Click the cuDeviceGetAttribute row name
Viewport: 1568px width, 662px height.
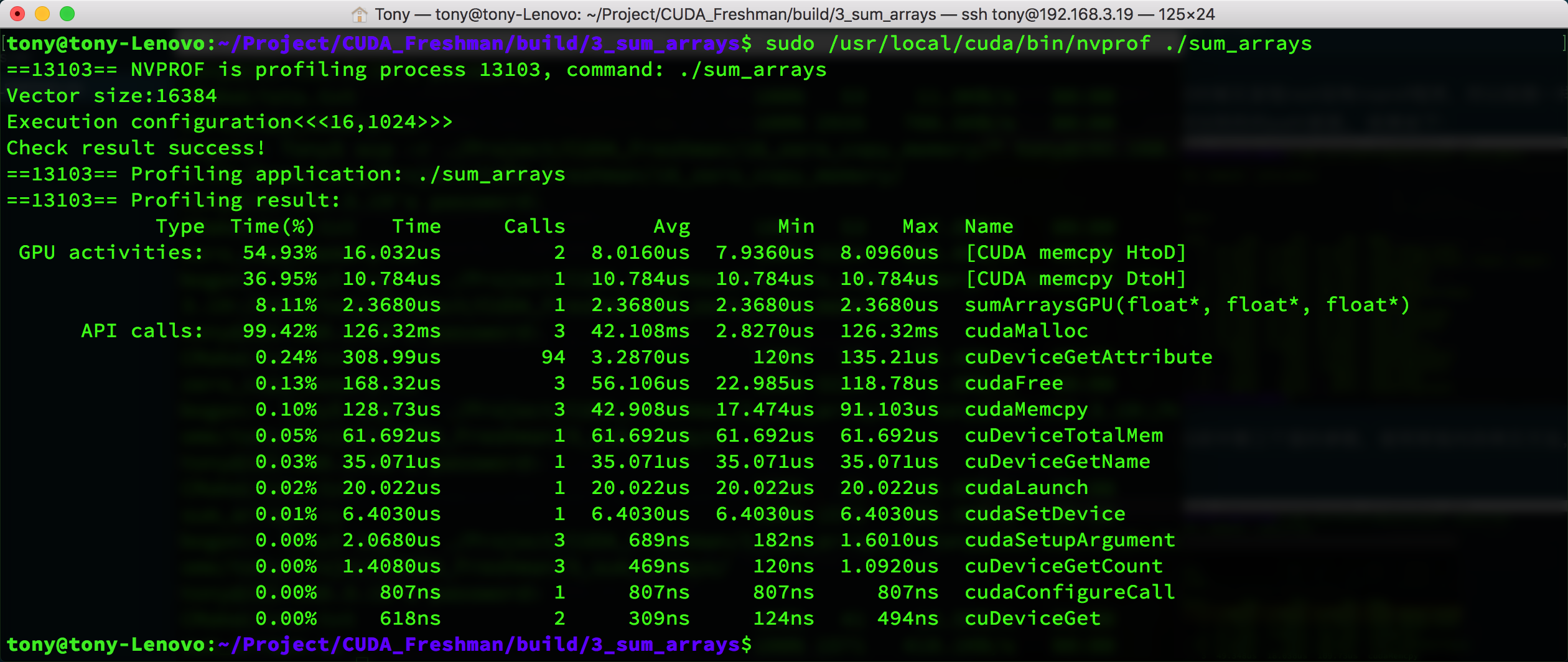click(1088, 357)
